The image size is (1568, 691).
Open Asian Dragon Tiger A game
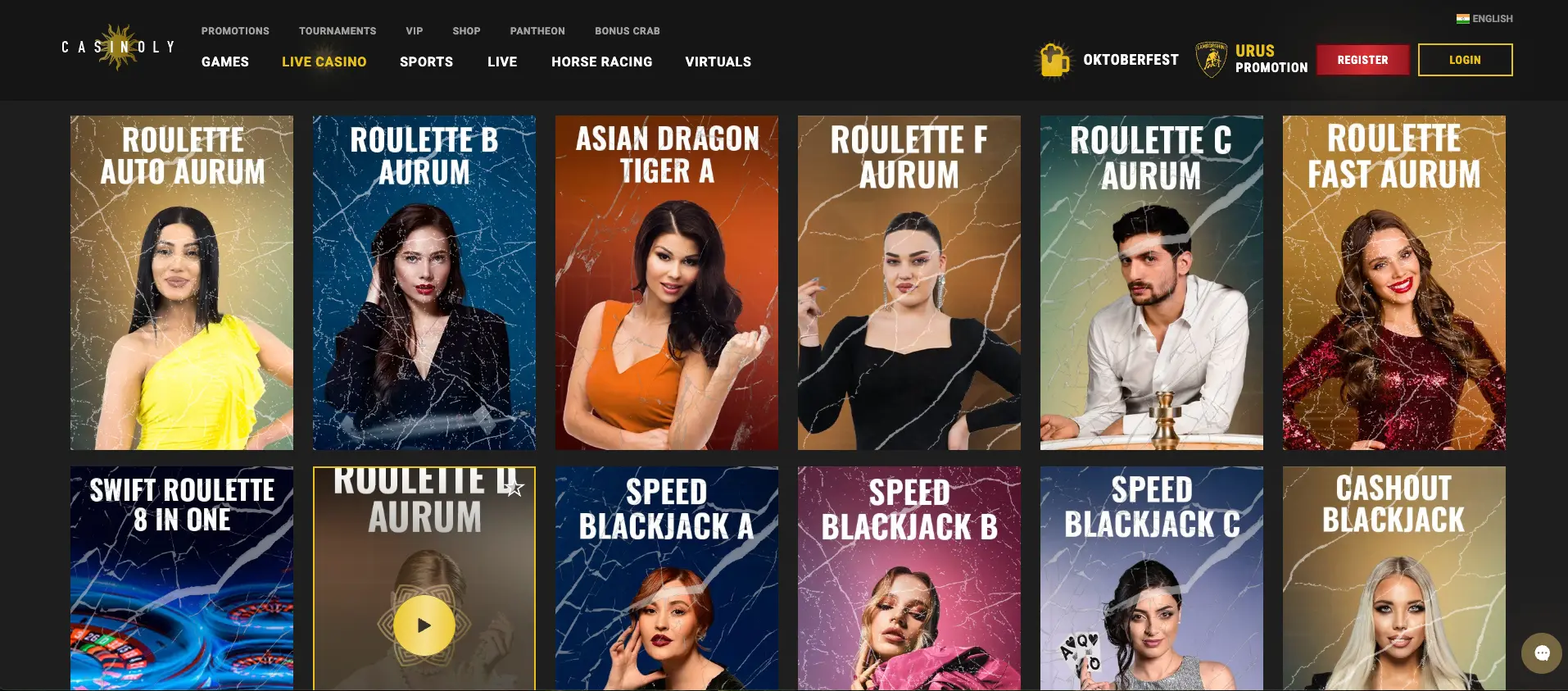(667, 283)
